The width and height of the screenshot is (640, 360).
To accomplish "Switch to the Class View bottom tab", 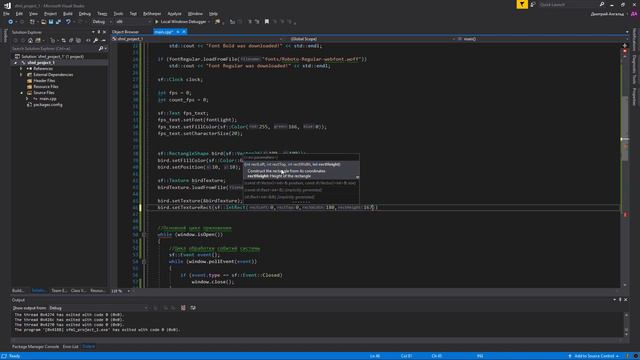I will (78, 291).
